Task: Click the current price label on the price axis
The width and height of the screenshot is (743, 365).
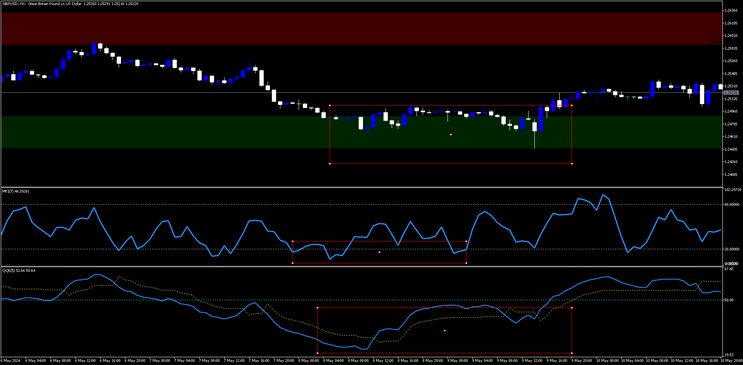Action: (731, 92)
